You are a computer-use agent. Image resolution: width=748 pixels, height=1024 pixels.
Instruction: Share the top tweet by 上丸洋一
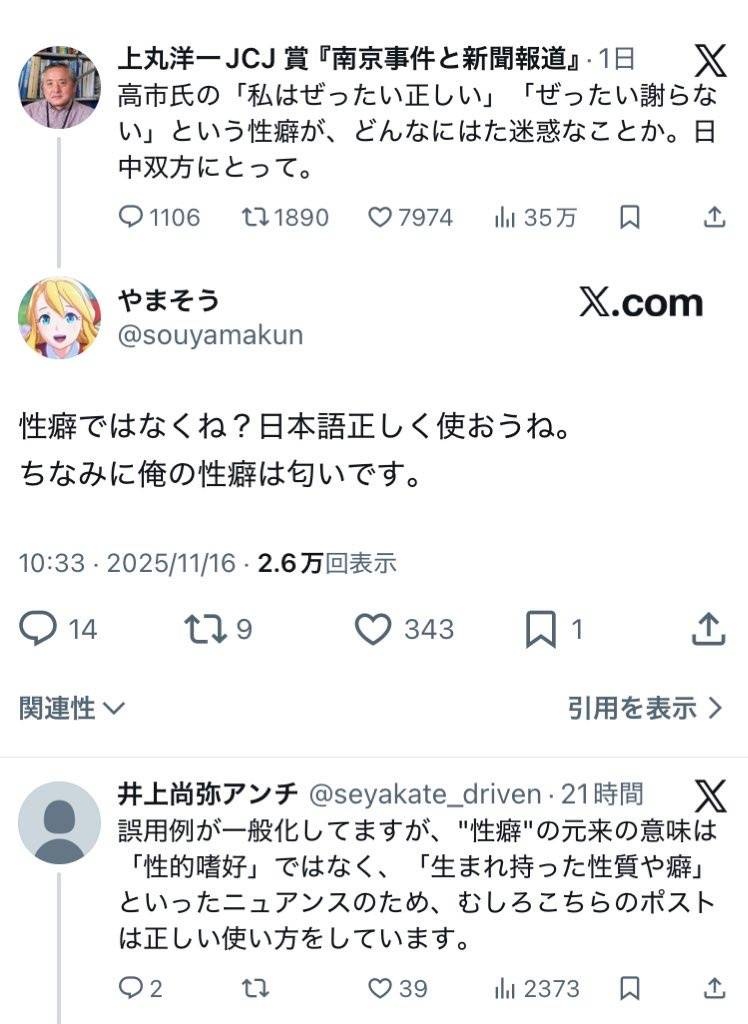tap(714, 217)
